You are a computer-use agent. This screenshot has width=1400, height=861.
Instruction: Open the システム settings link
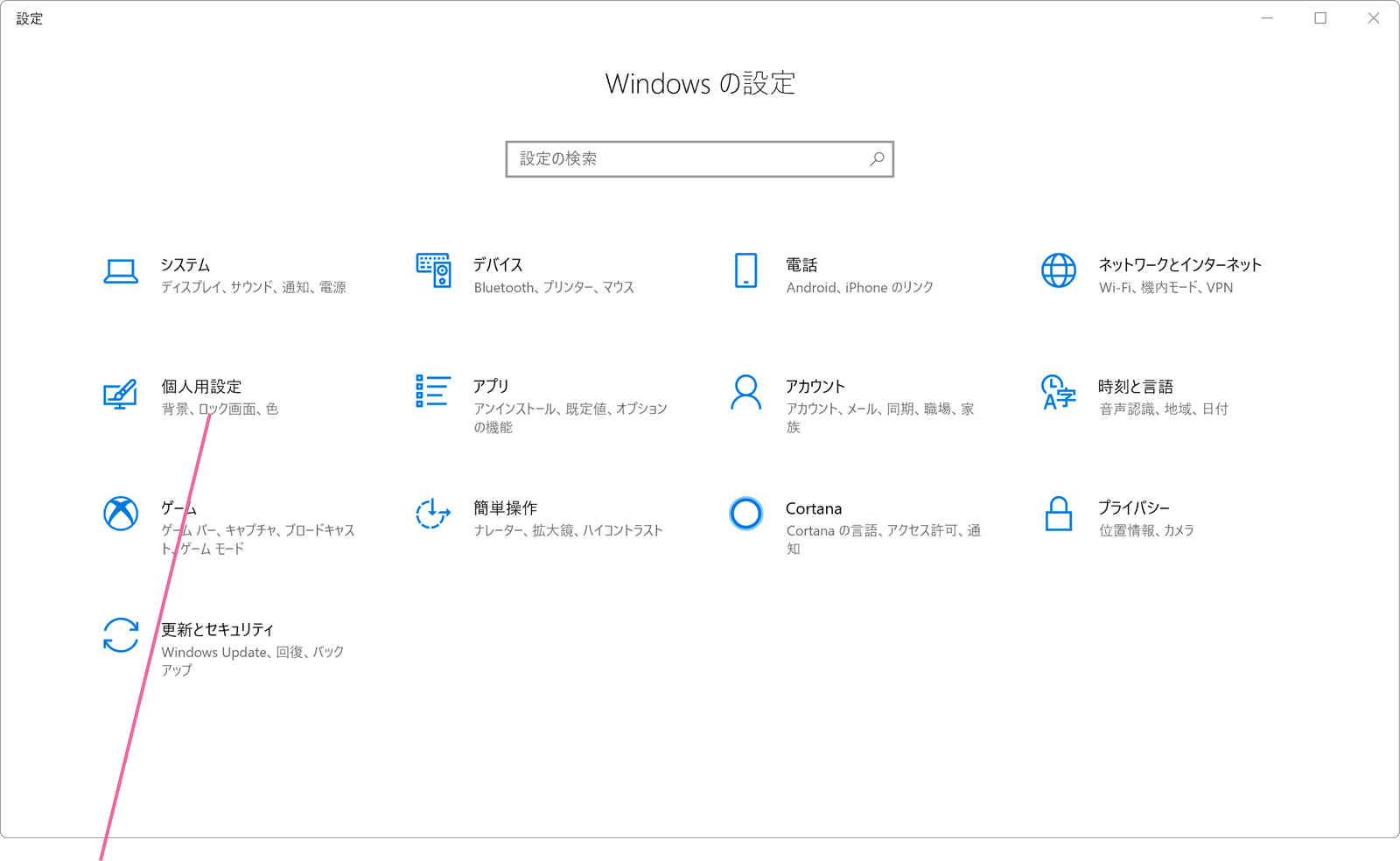185,264
